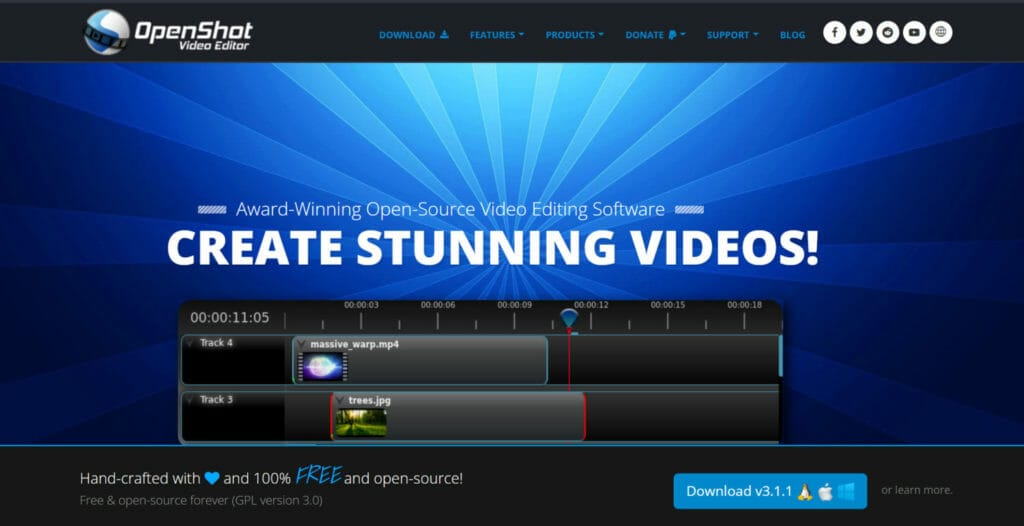
Task: Follow the 'or learn more.' link
Action: (916, 490)
